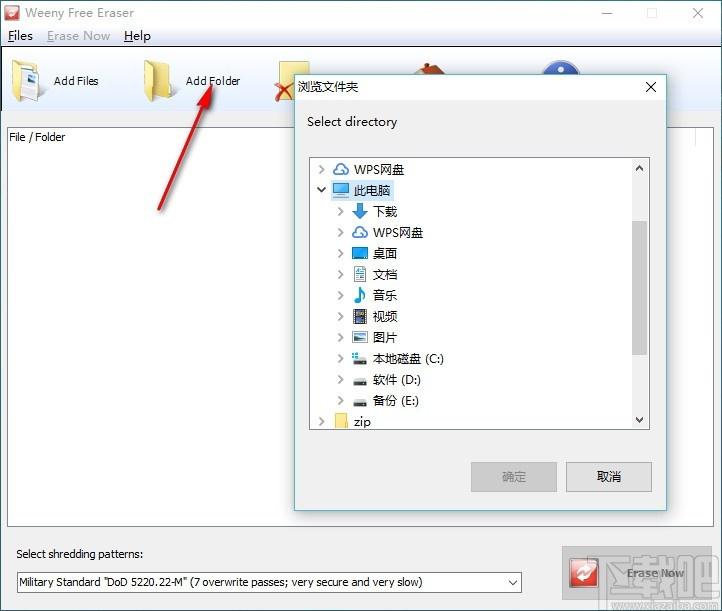Image resolution: width=722 pixels, height=611 pixels.
Task: Click the 下载 blue arrow icon
Action: [360, 211]
